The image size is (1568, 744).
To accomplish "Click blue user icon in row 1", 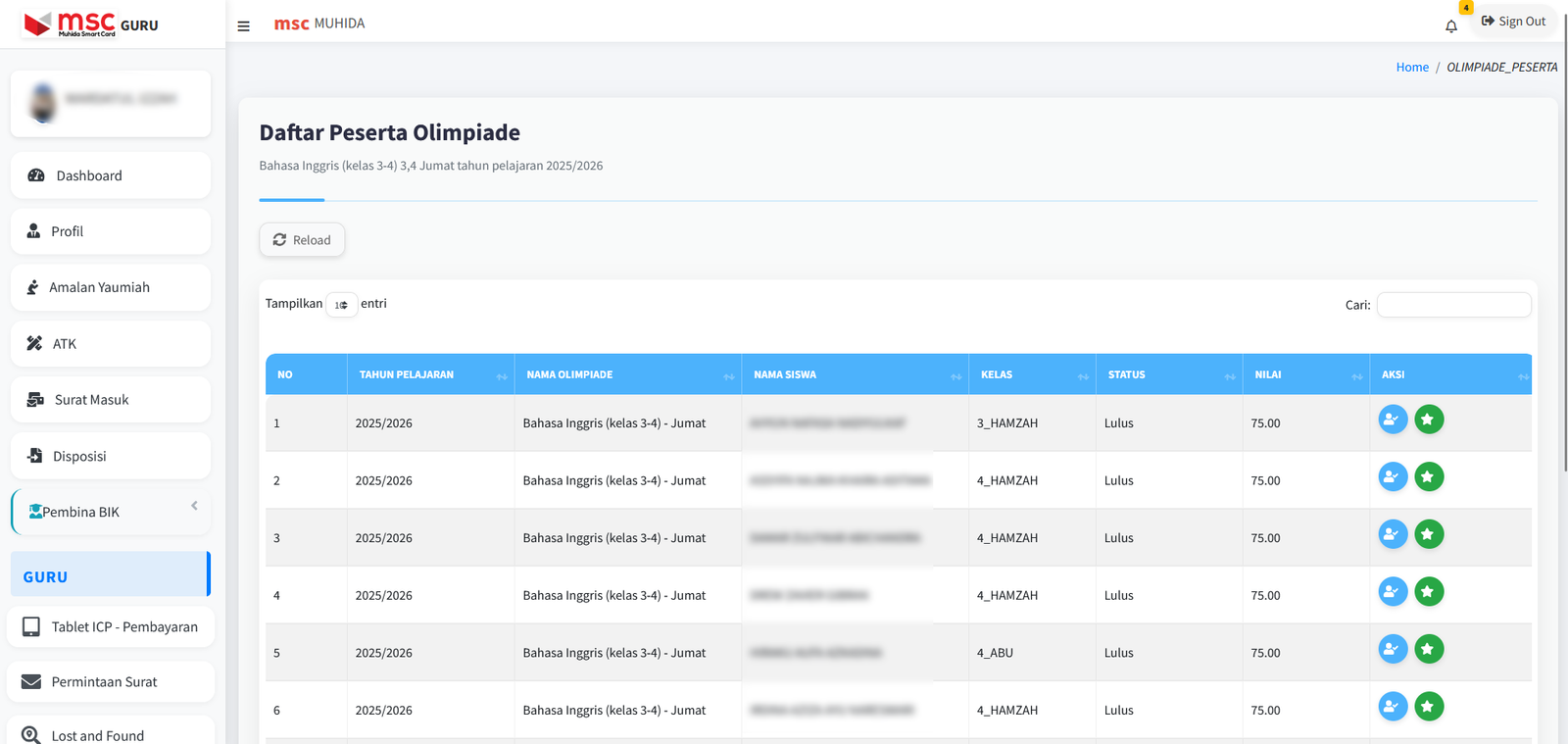I will coord(1393,420).
